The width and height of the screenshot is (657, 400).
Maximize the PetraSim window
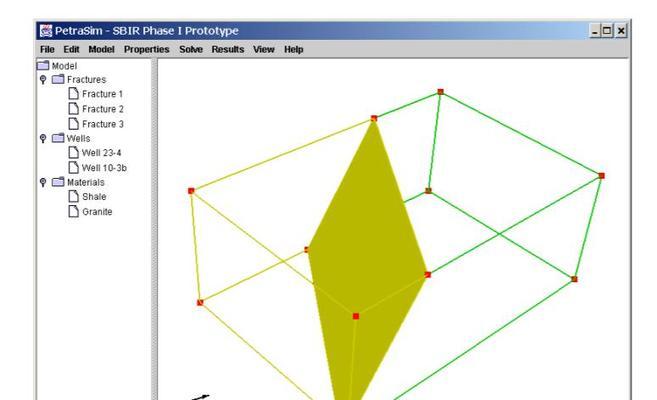pos(607,31)
